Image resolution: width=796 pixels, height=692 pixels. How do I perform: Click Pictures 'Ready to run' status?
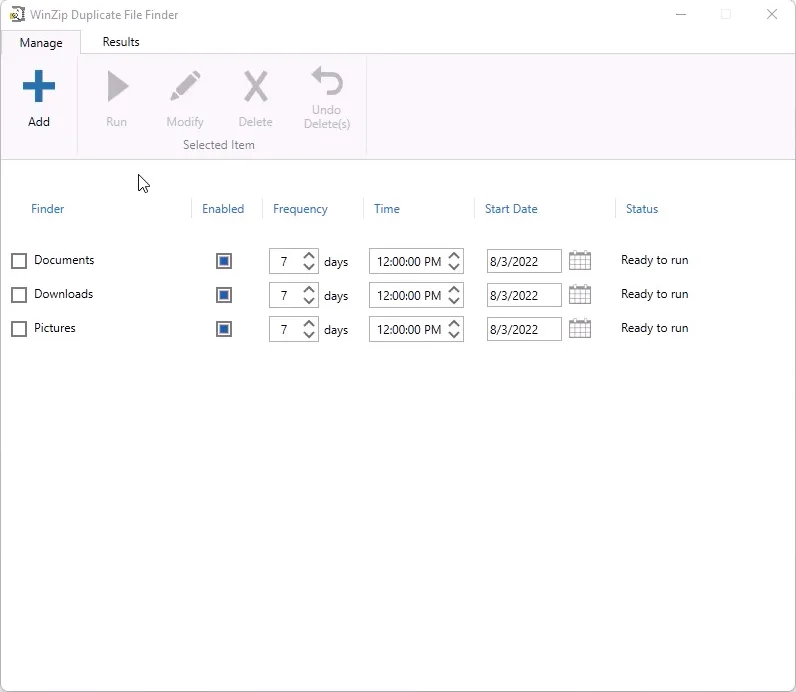tap(654, 328)
